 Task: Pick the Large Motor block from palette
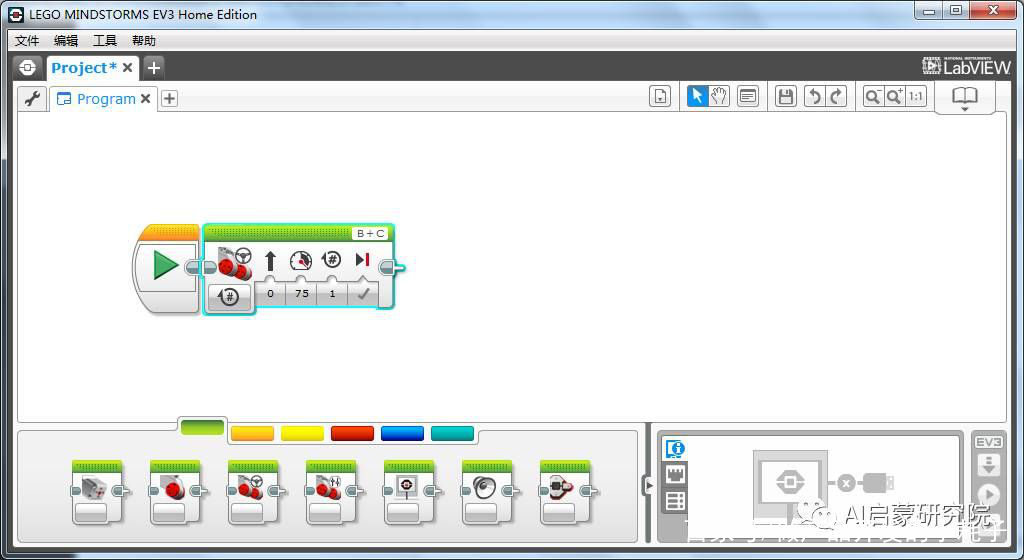tap(176, 492)
